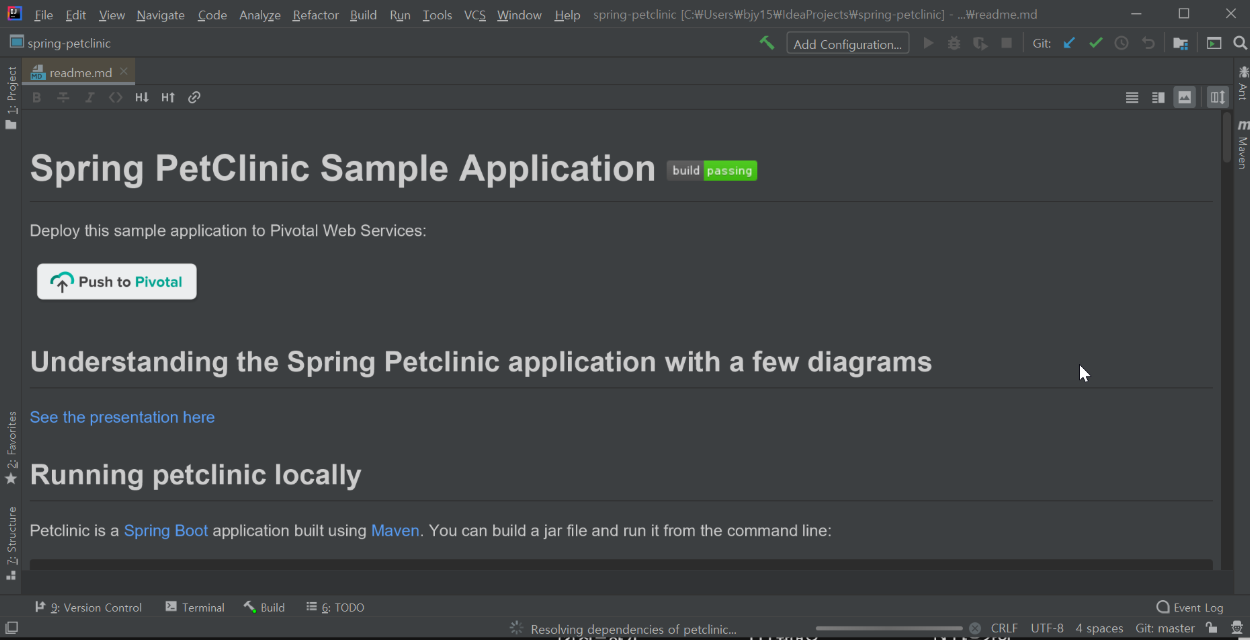The image size is (1250, 640).
Task: Open Add Configuration dropdown
Action: pyautogui.click(x=848, y=43)
